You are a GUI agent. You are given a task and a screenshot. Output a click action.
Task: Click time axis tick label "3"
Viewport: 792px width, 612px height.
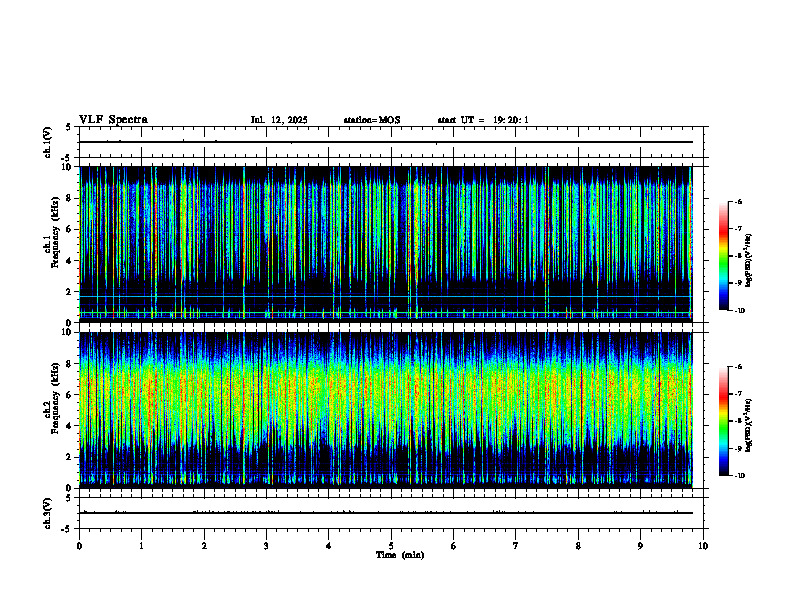[266, 546]
